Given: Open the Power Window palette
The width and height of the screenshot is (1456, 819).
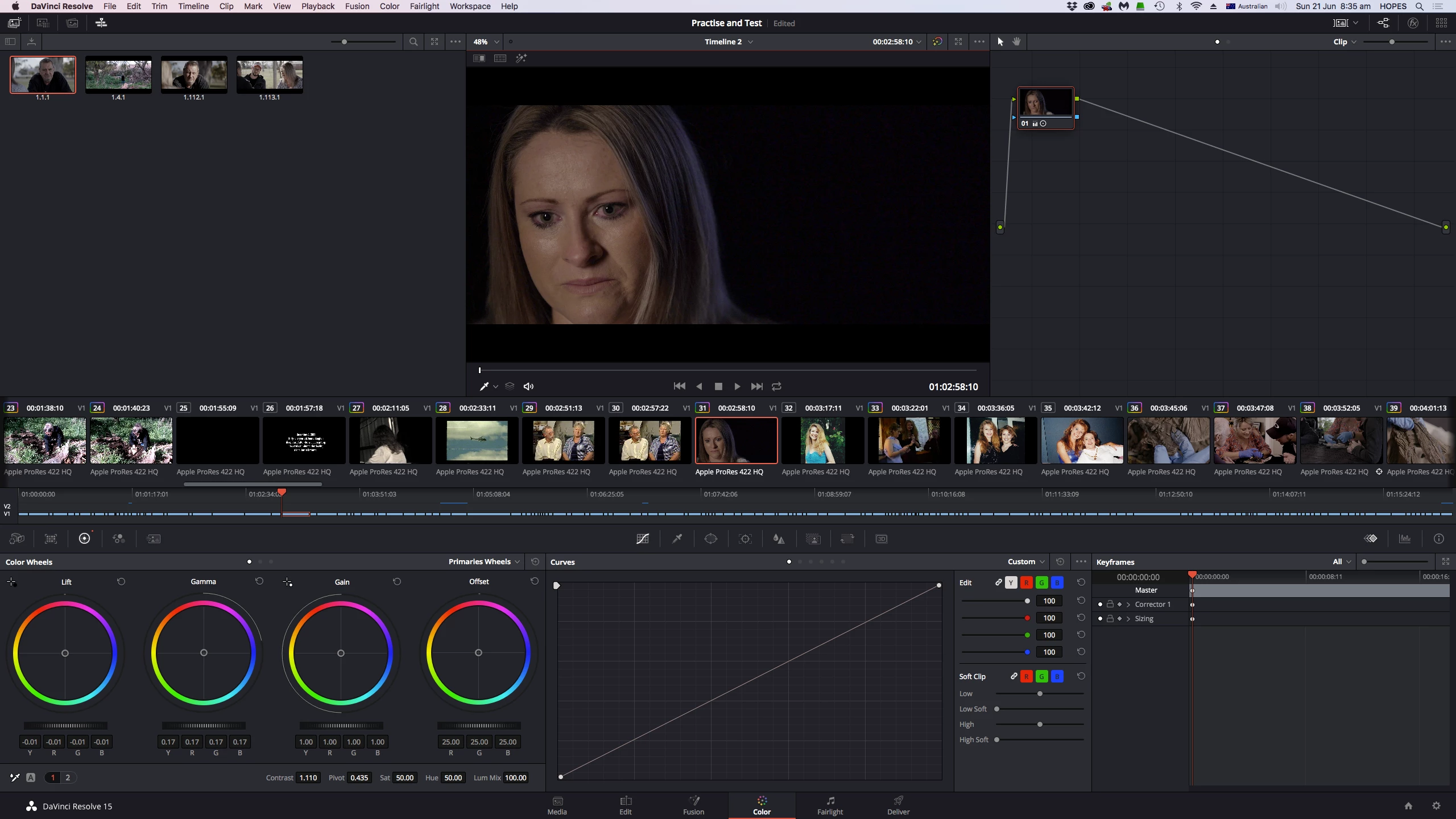Looking at the screenshot, I should coord(711,539).
